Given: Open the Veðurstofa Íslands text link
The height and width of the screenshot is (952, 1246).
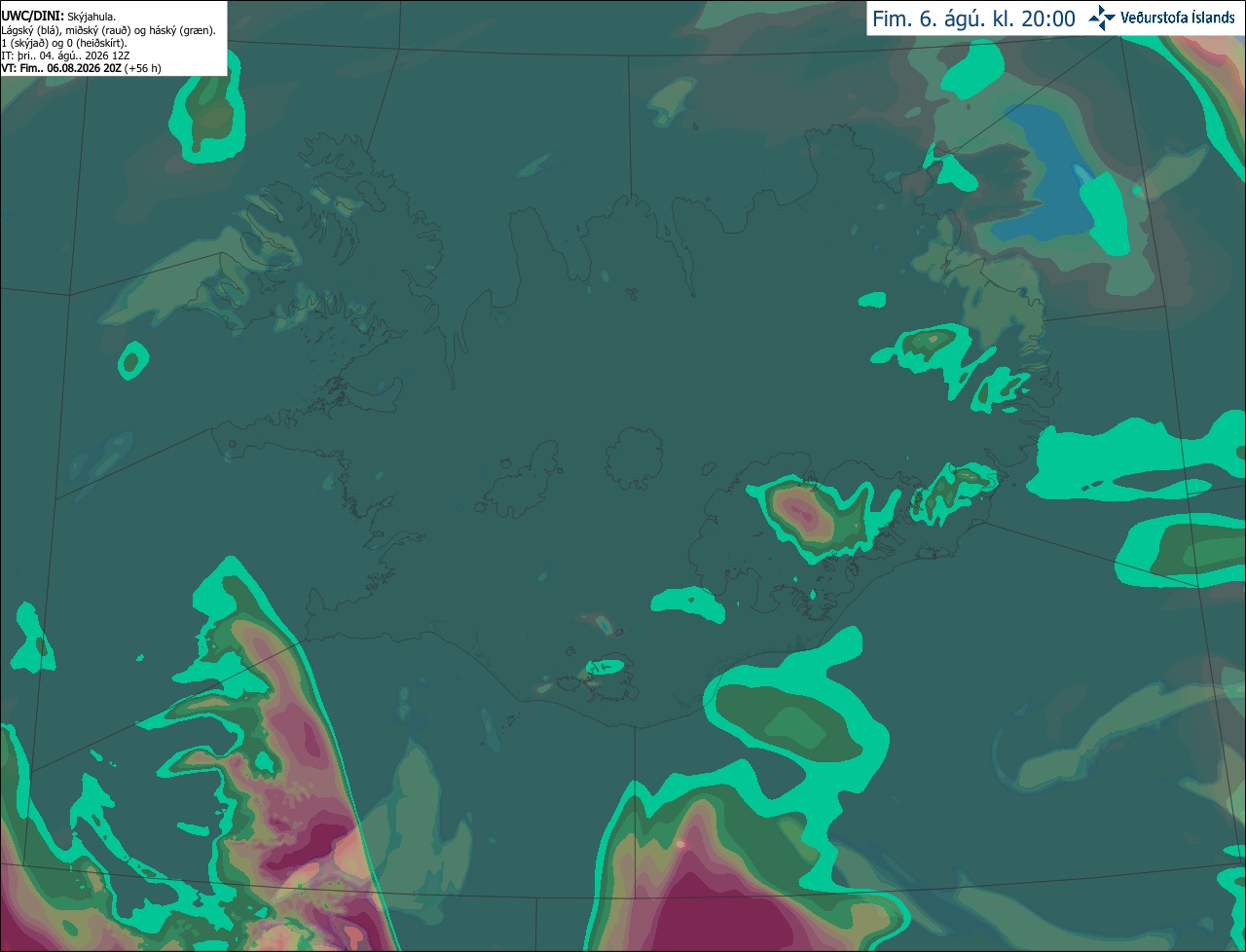Looking at the screenshot, I should [1177, 18].
